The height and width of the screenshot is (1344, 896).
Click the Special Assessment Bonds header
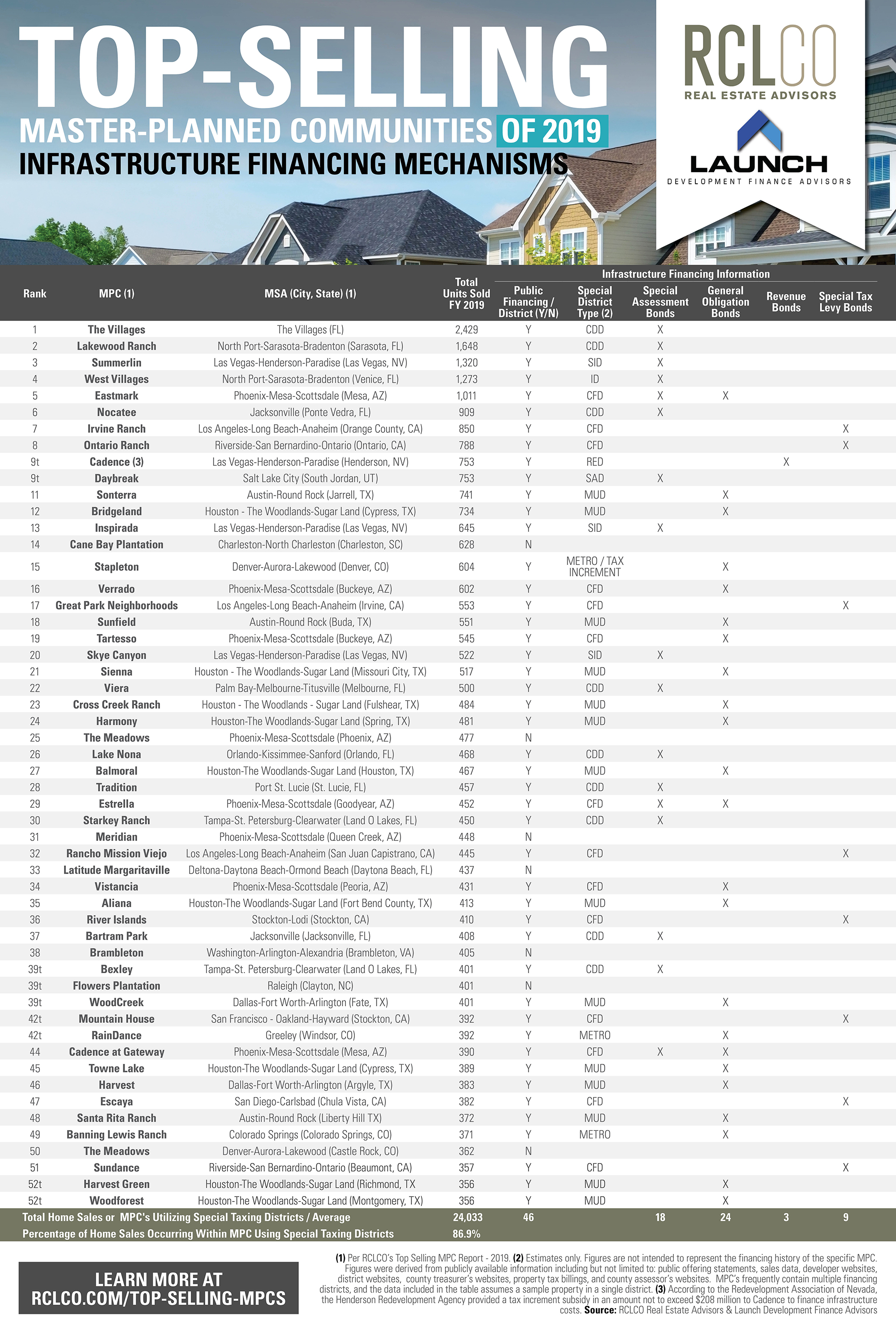coord(660,302)
